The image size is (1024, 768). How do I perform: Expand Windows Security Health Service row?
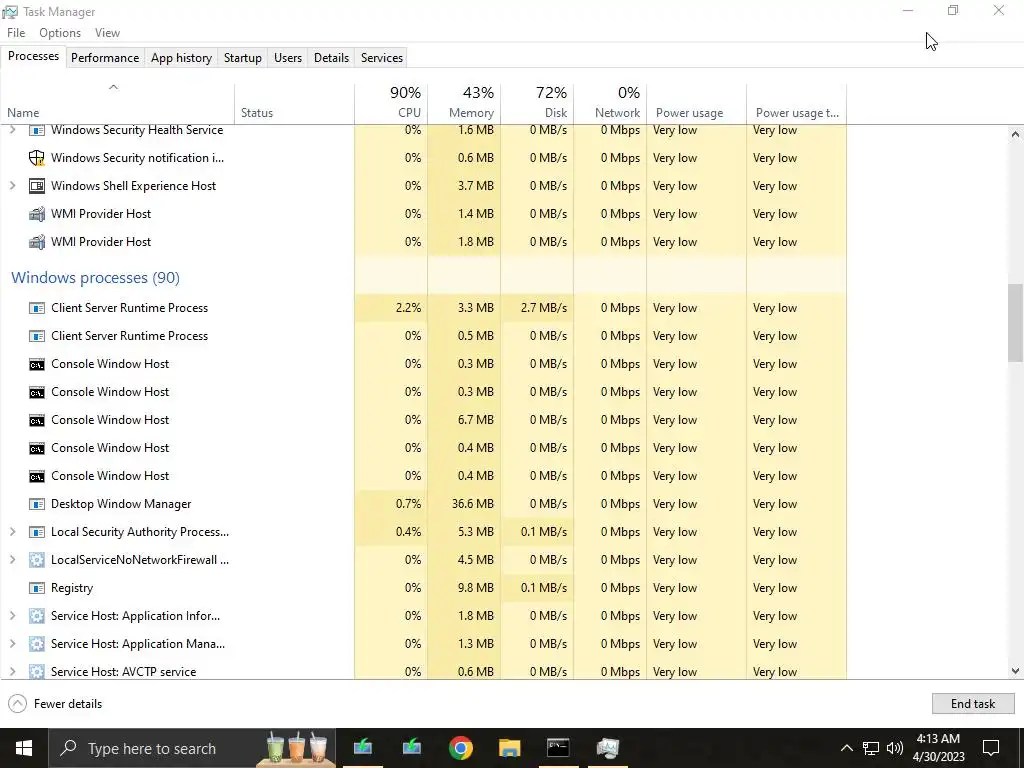tap(12, 131)
